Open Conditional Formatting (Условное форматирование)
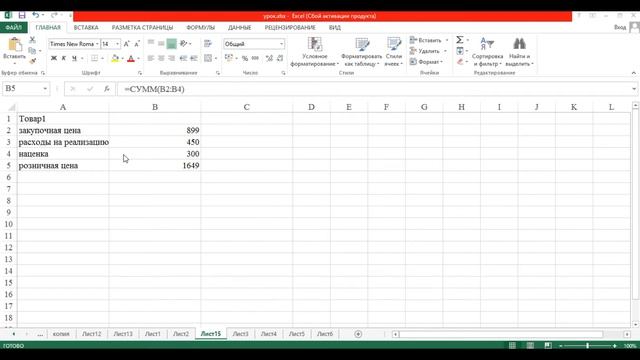Image resolution: width=640 pixels, height=360 pixels. [x=314, y=52]
